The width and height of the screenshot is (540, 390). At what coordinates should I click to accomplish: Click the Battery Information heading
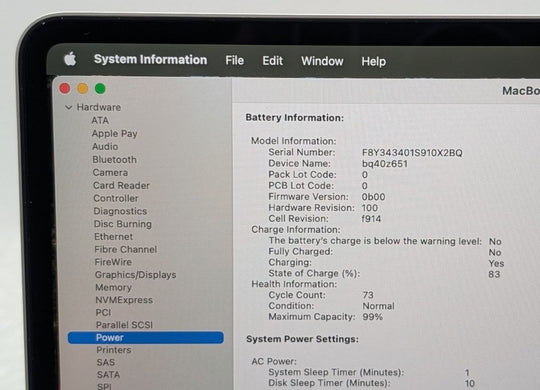click(294, 118)
